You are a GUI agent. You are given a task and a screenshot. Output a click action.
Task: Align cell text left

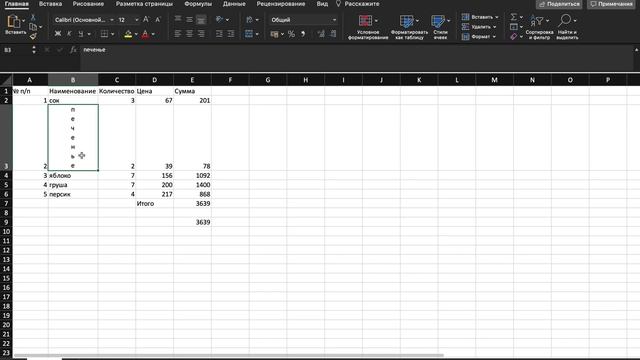pos(178,34)
